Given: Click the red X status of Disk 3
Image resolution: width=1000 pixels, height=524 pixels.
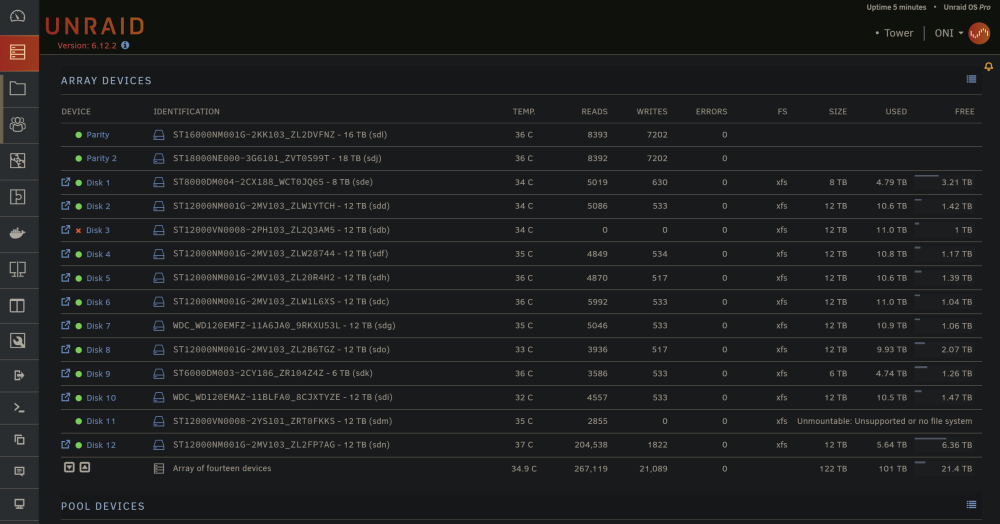Looking at the screenshot, I should tap(78, 231).
